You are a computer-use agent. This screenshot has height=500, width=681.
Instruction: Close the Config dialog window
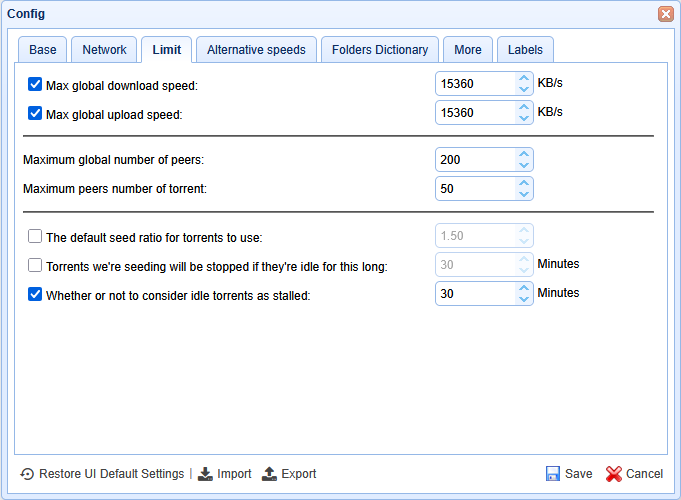coord(665,14)
